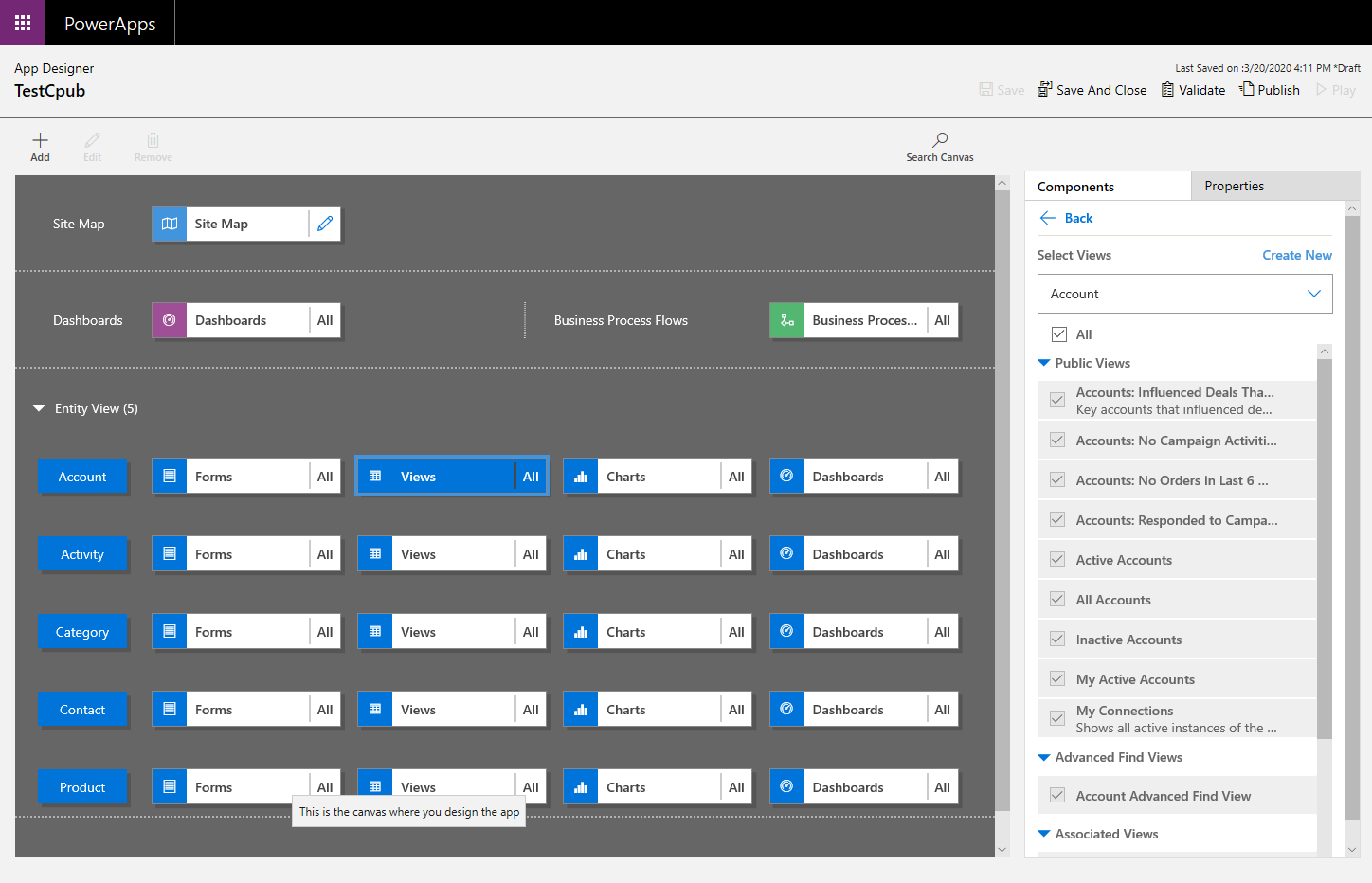Screen dimensions: 1372x883
Task: Click the Account row Forms icon
Action: 170,477
